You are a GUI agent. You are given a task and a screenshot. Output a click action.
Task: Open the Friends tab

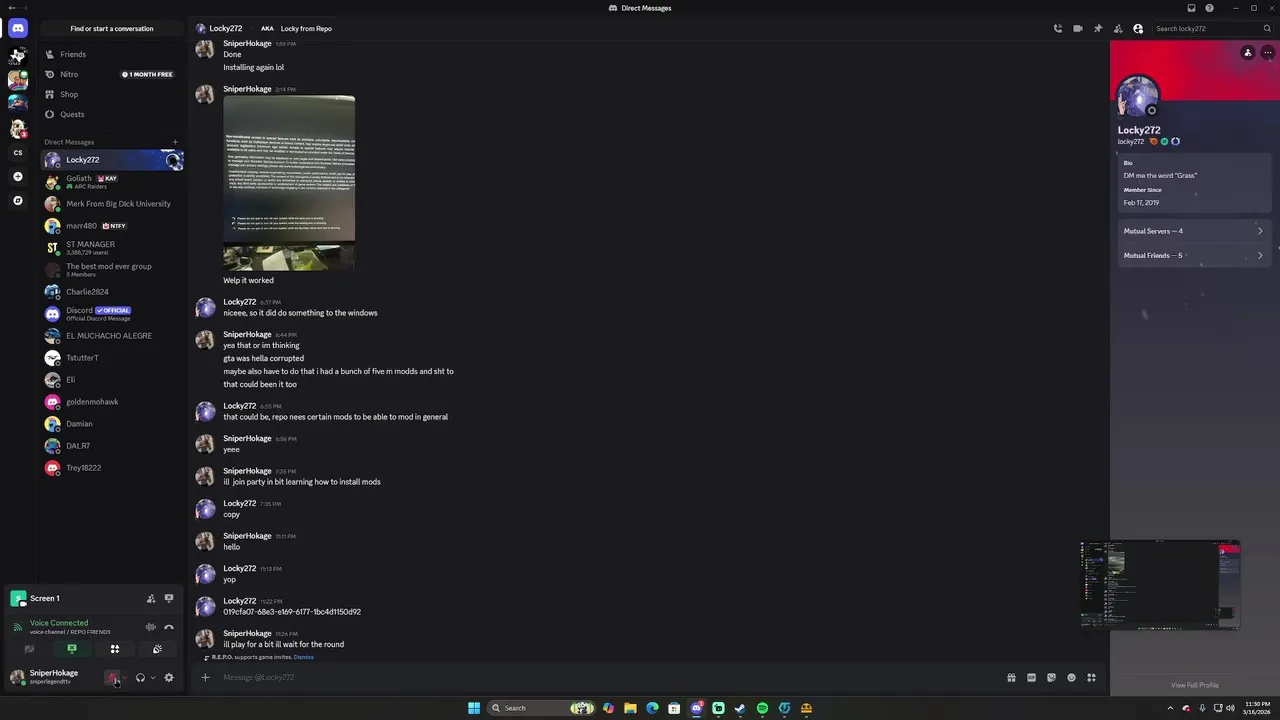click(112, 54)
